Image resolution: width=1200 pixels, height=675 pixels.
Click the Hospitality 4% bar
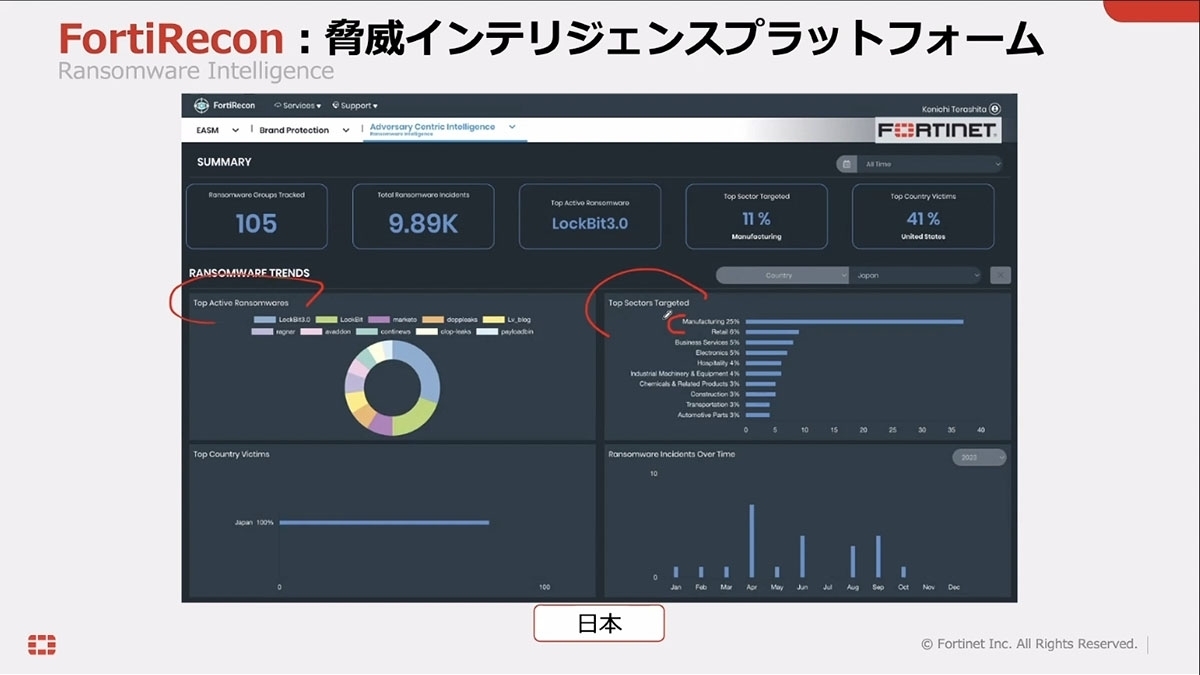[764, 363]
